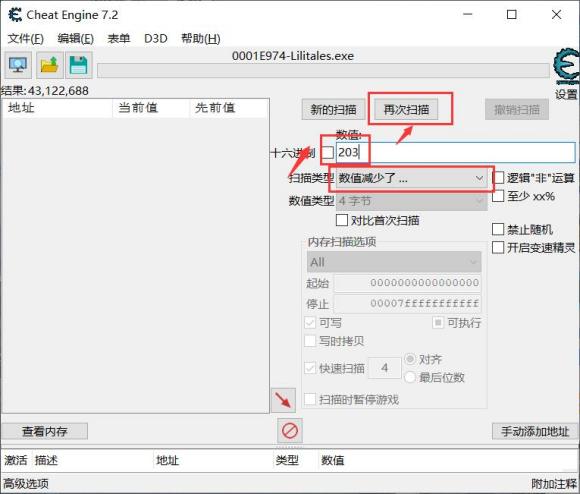Click the 激活 column header in address table
Image resolution: width=580 pixels, height=494 pixels.
16,460
